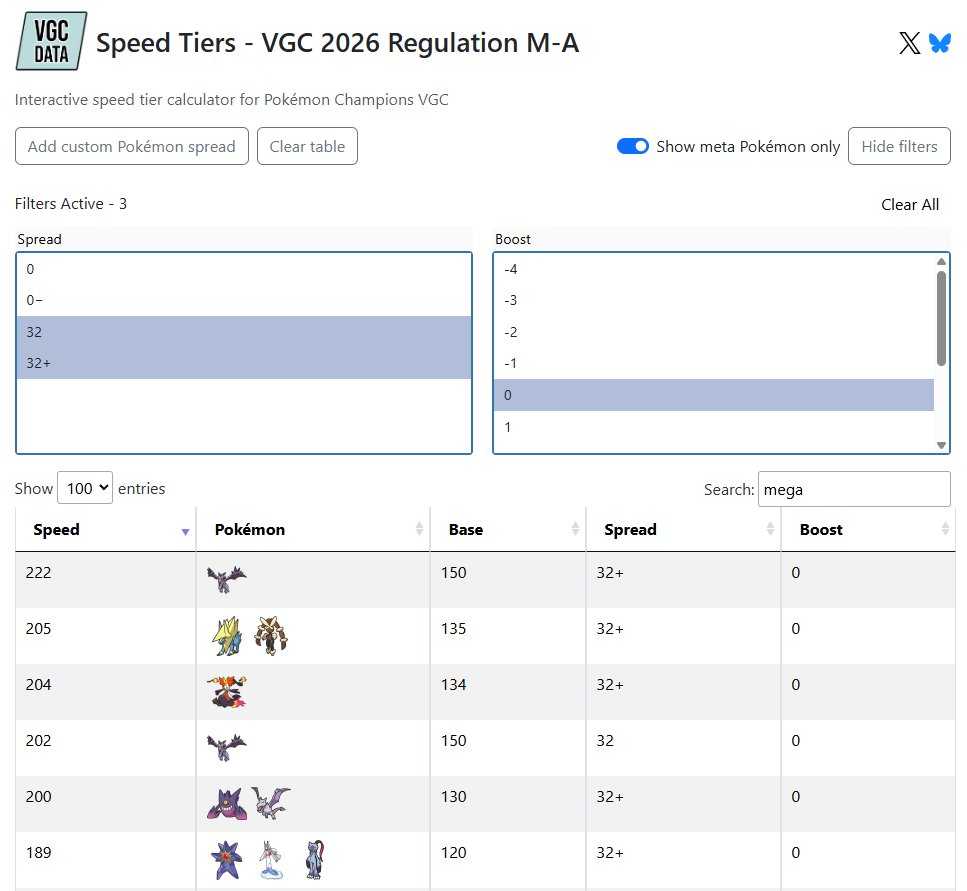Click Mega Delphox sprite in 204 row
Image resolution: width=967 pixels, height=891 pixels.
(x=227, y=691)
